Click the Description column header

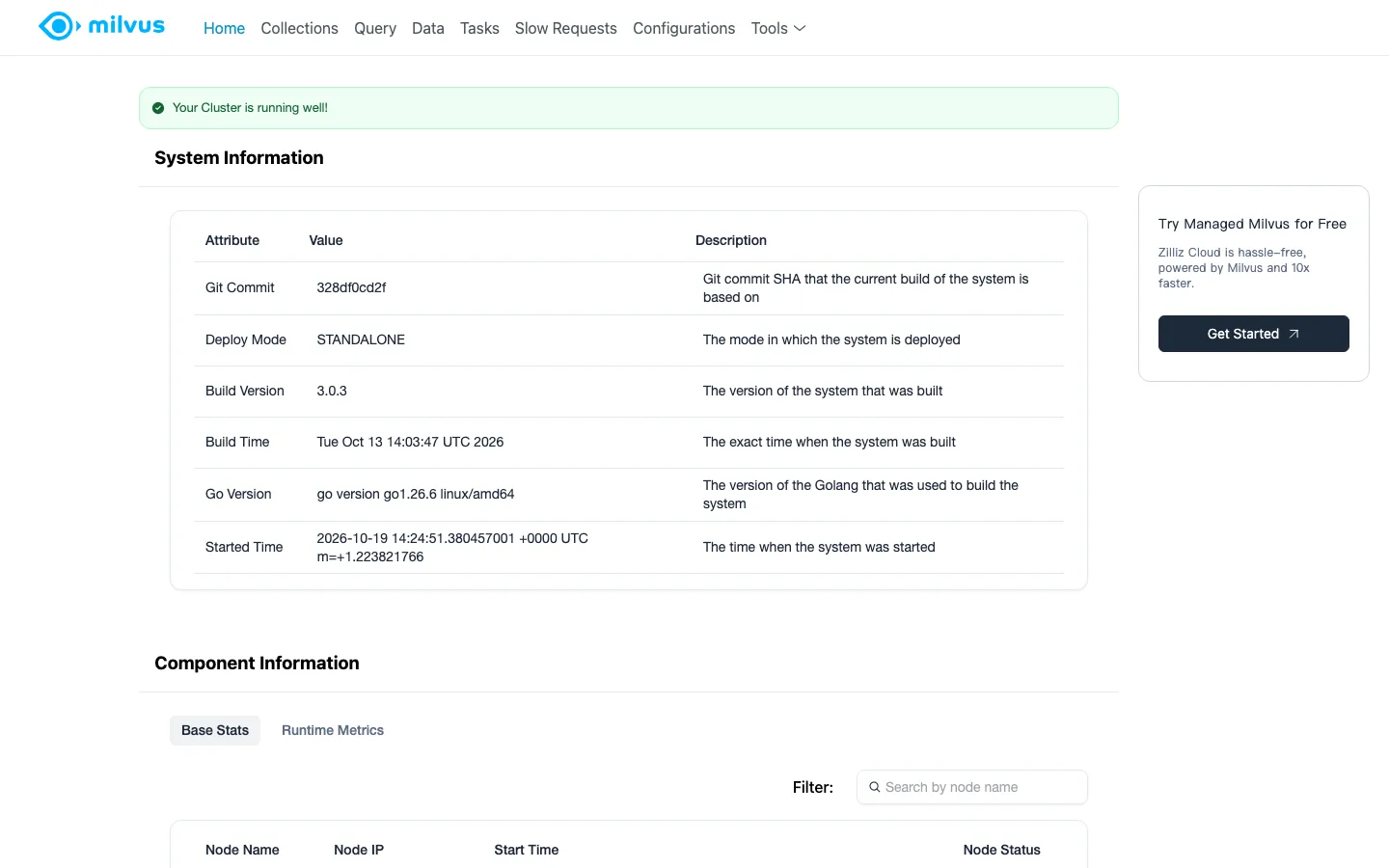click(x=731, y=240)
